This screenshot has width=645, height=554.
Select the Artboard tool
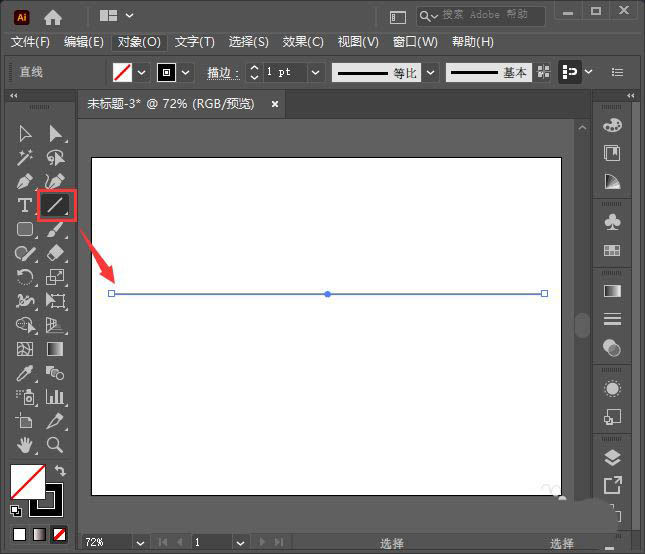coord(24,421)
